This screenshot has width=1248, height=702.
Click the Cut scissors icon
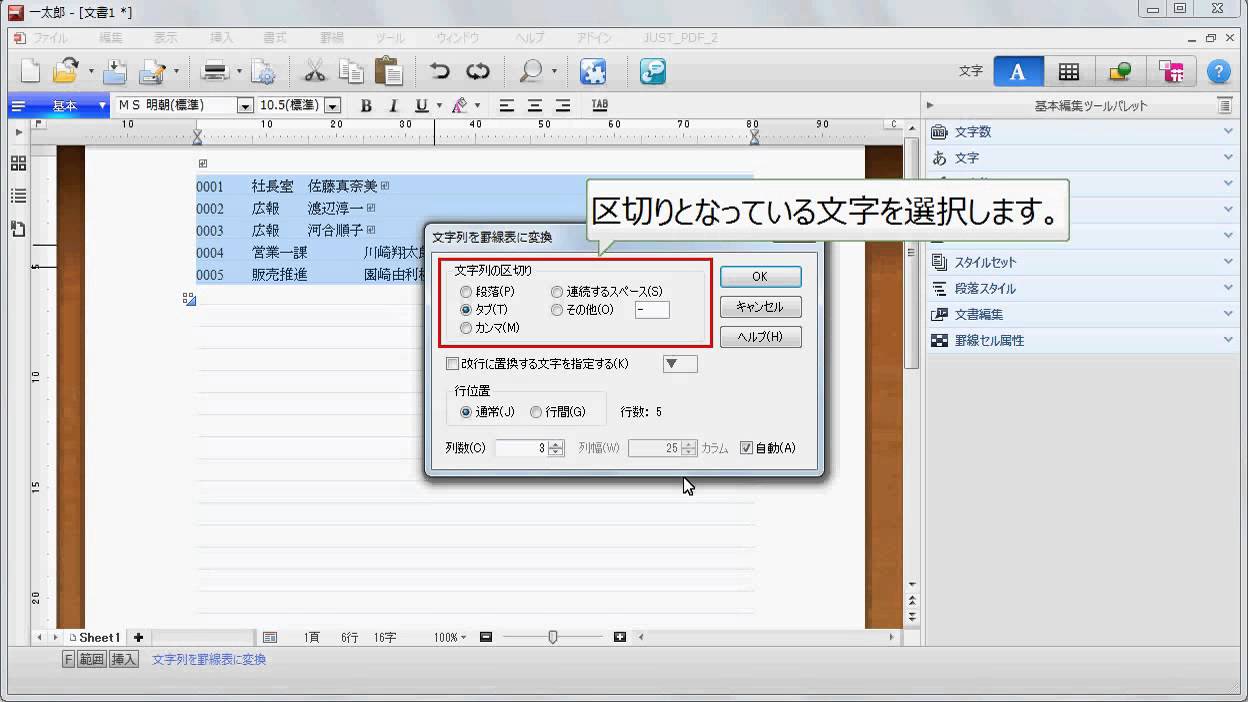click(x=315, y=71)
